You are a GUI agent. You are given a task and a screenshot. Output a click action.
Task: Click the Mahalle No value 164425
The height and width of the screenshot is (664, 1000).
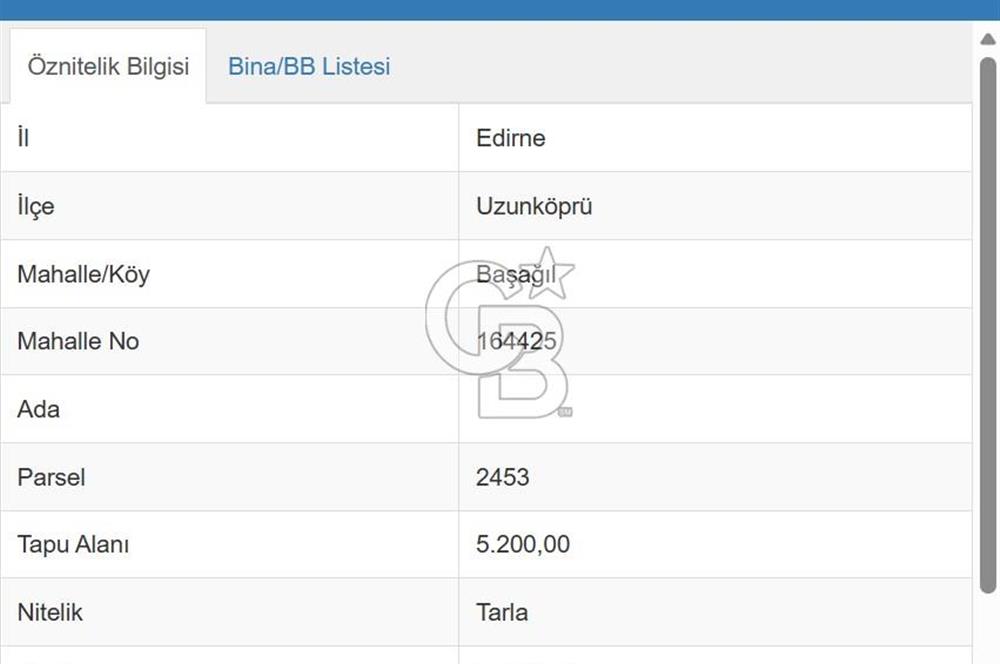(518, 341)
